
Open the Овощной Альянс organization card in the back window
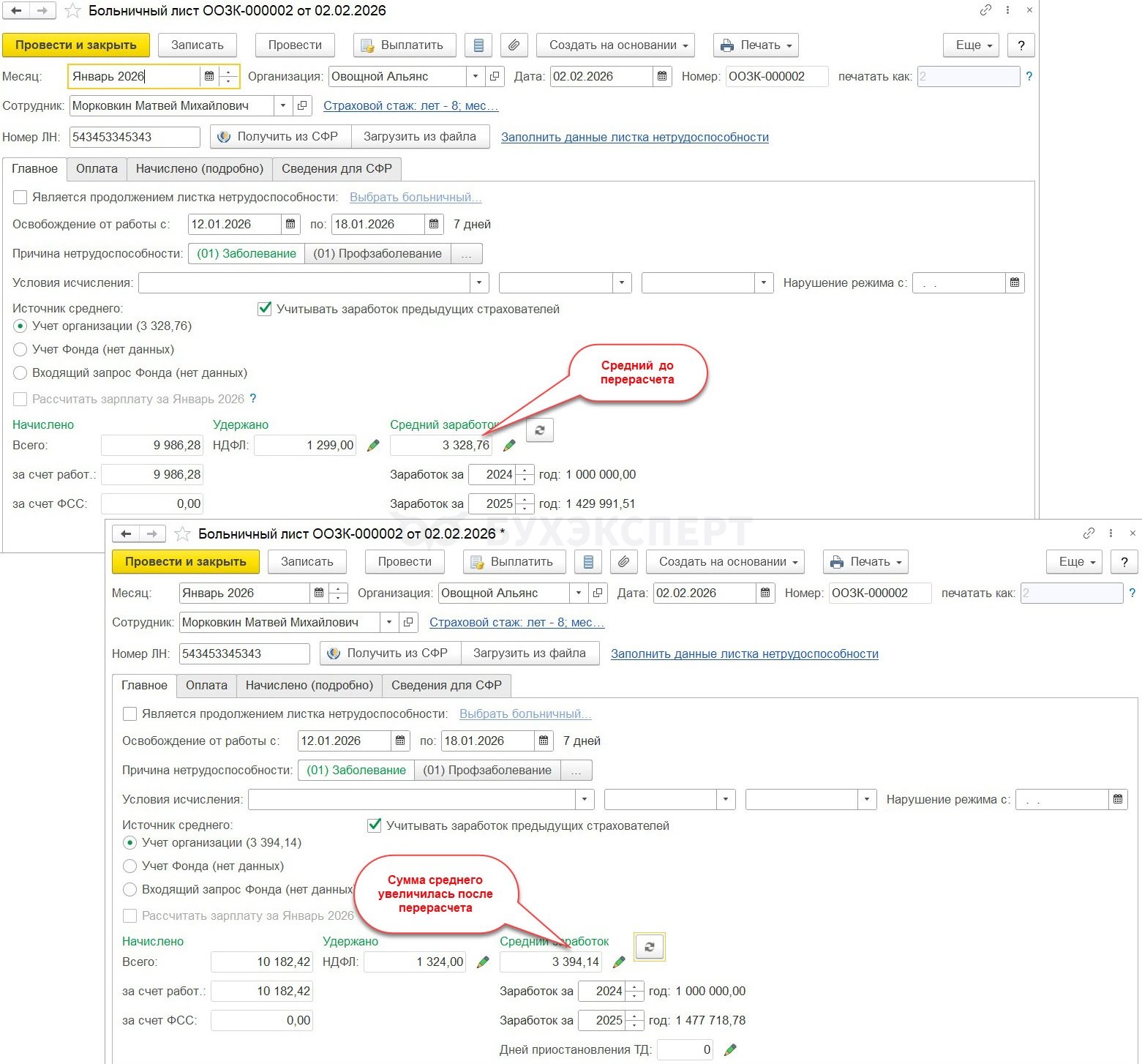(x=495, y=76)
